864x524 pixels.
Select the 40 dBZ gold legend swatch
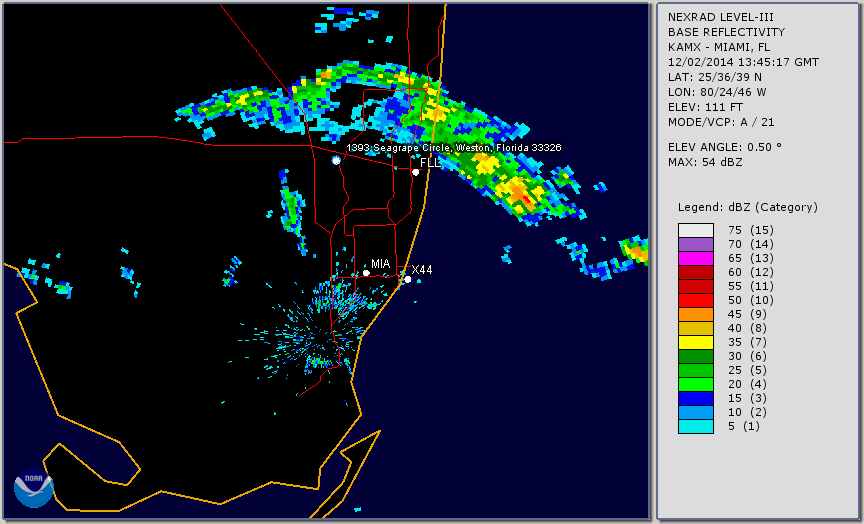point(696,328)
